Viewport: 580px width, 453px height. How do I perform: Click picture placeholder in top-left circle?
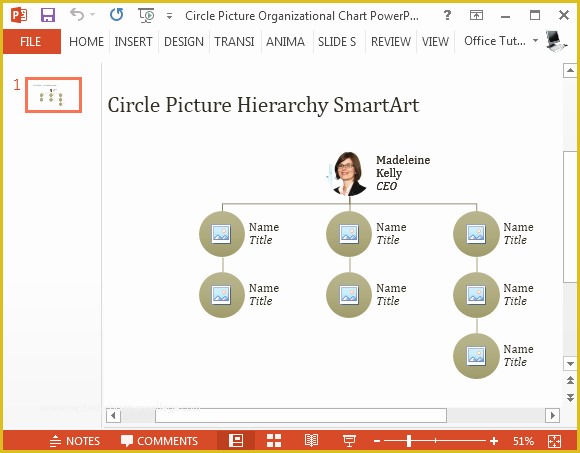pos(221,234)
